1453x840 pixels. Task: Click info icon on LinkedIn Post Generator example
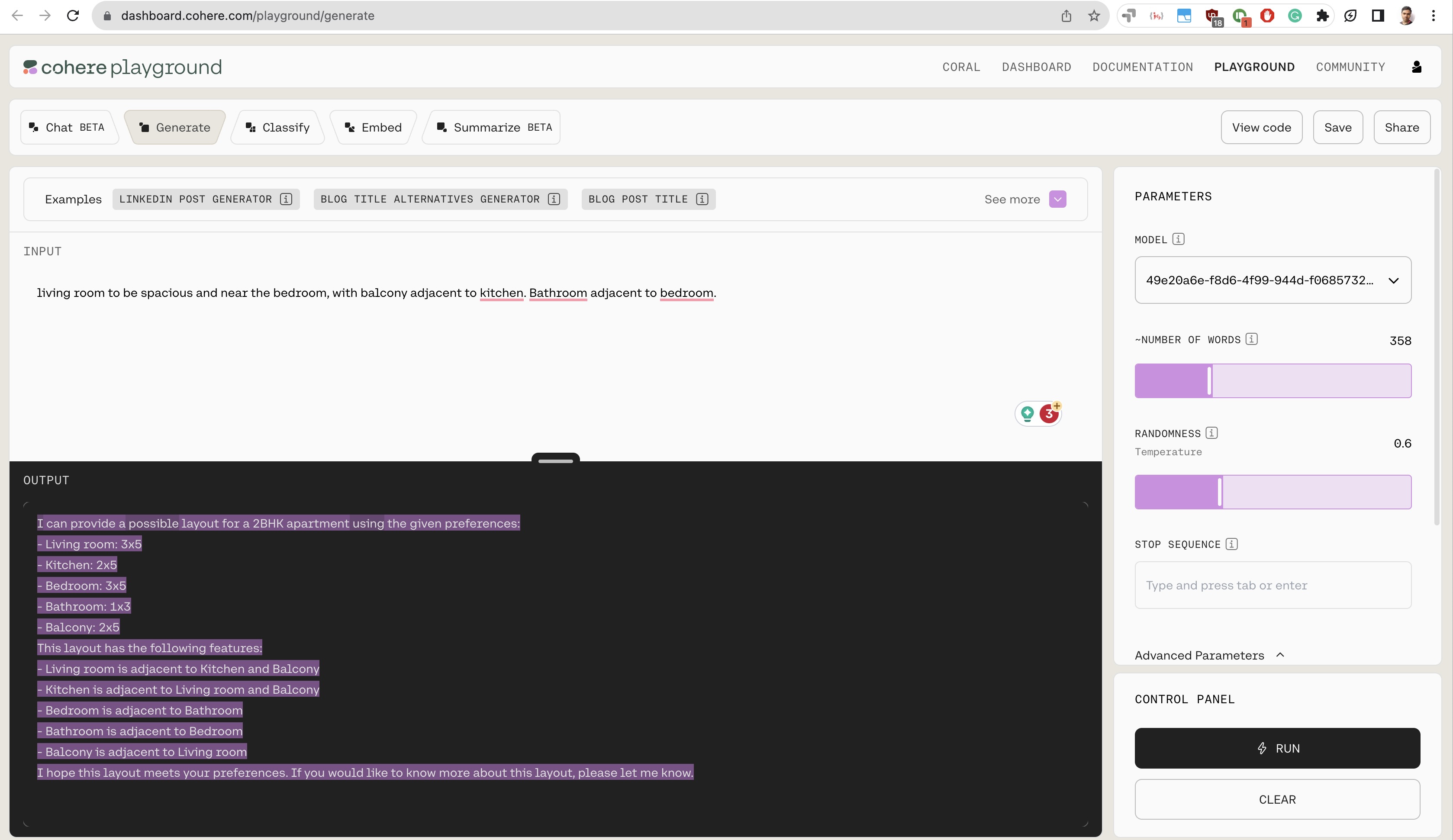click(286, 199)
